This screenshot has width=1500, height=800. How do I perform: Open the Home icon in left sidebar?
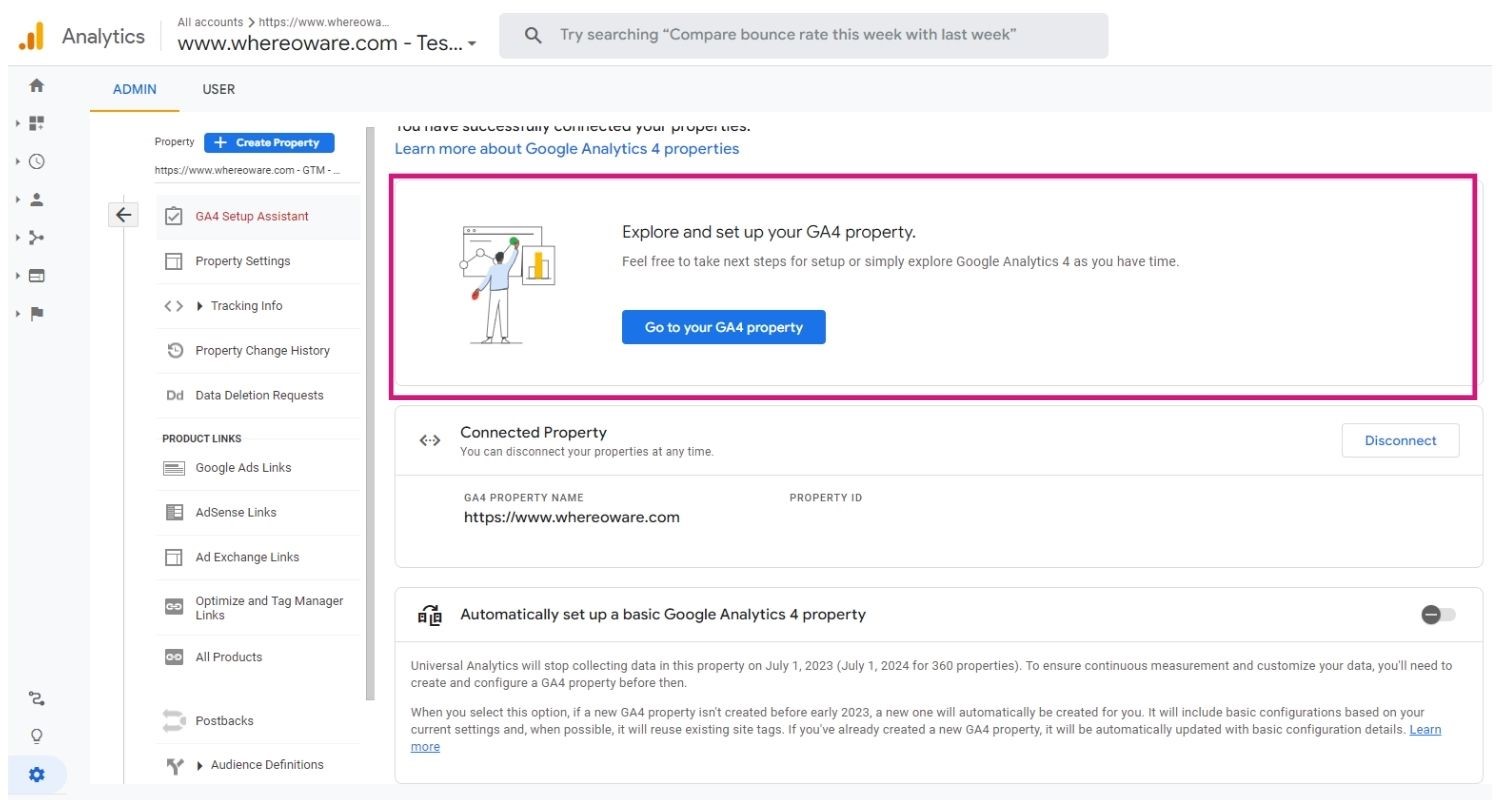coord(37,85)
